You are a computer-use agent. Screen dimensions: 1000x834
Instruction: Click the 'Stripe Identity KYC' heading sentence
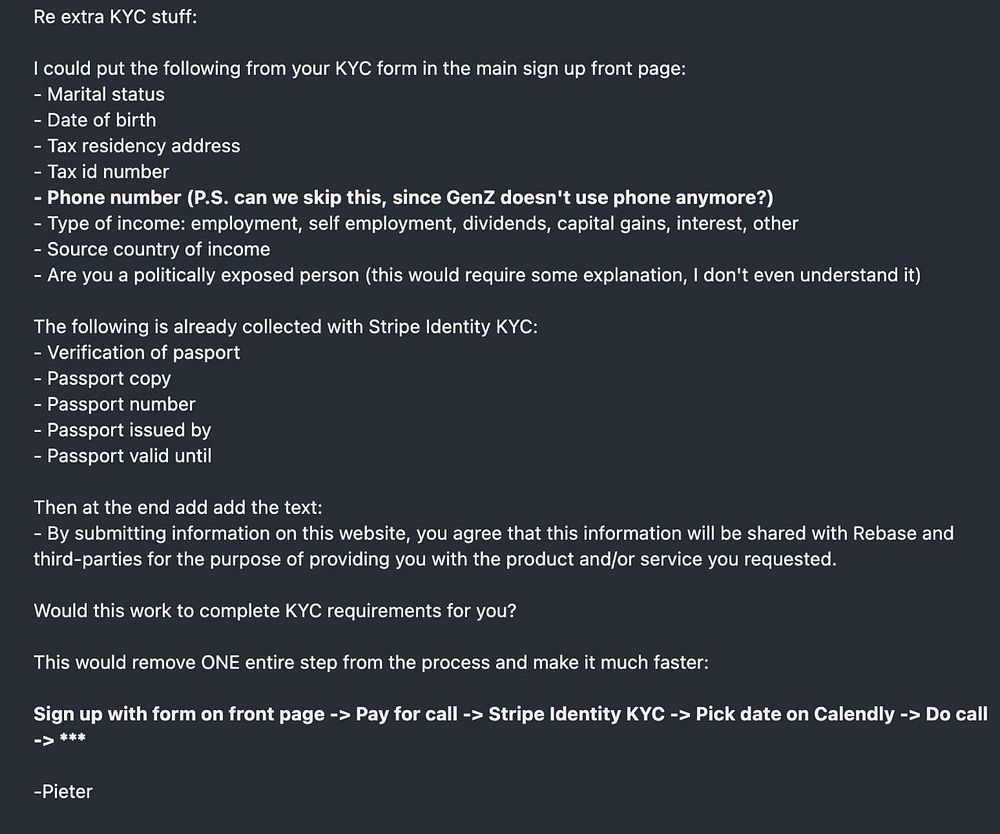[x=286, y=327]
